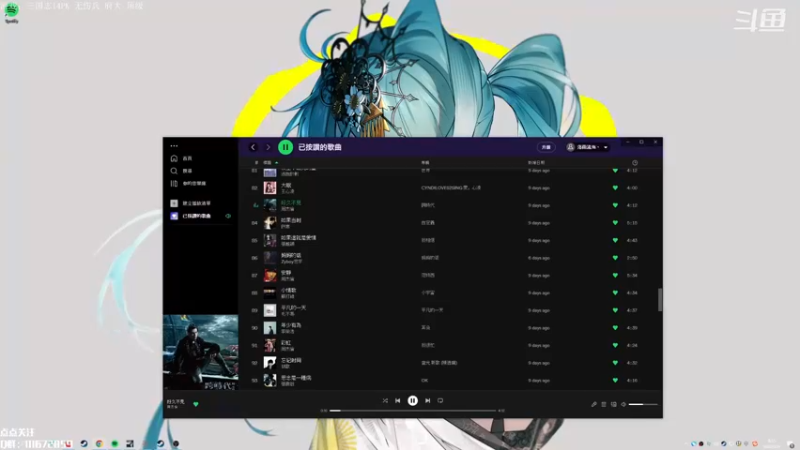Toggle shuffle in the player controls
The height and width of the screenshot is (450, 800).
point(385,401)
